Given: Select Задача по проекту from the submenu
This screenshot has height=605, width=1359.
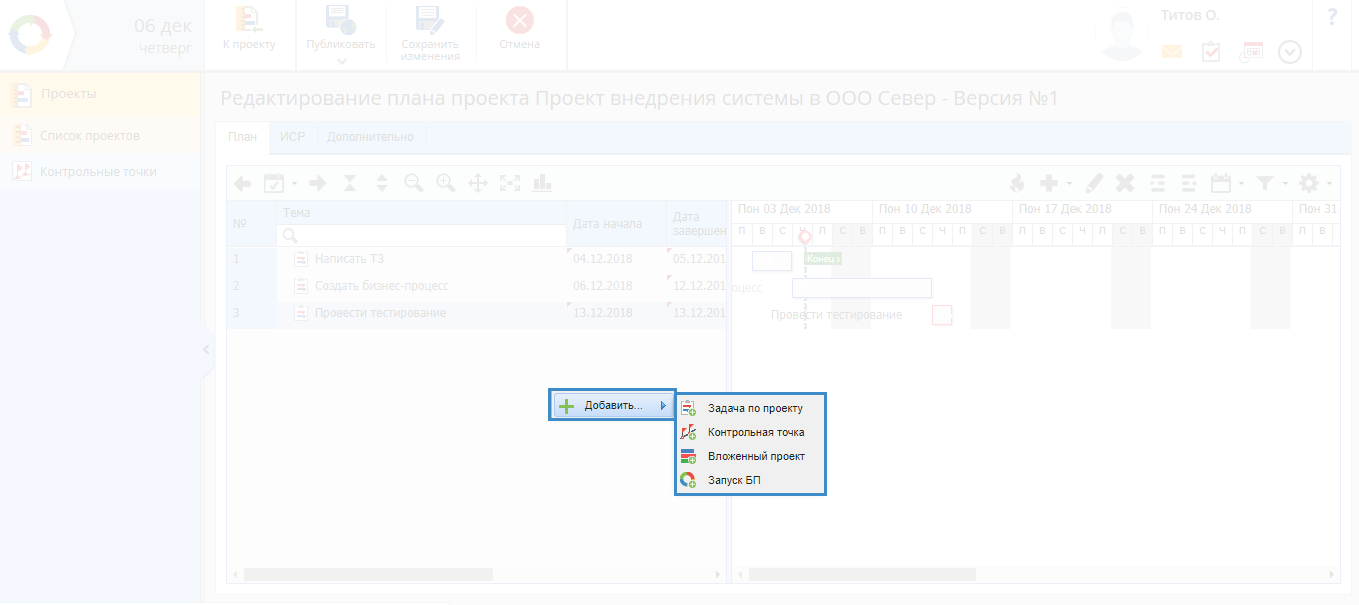Looking at the screenshot, I should coord(754,408).
